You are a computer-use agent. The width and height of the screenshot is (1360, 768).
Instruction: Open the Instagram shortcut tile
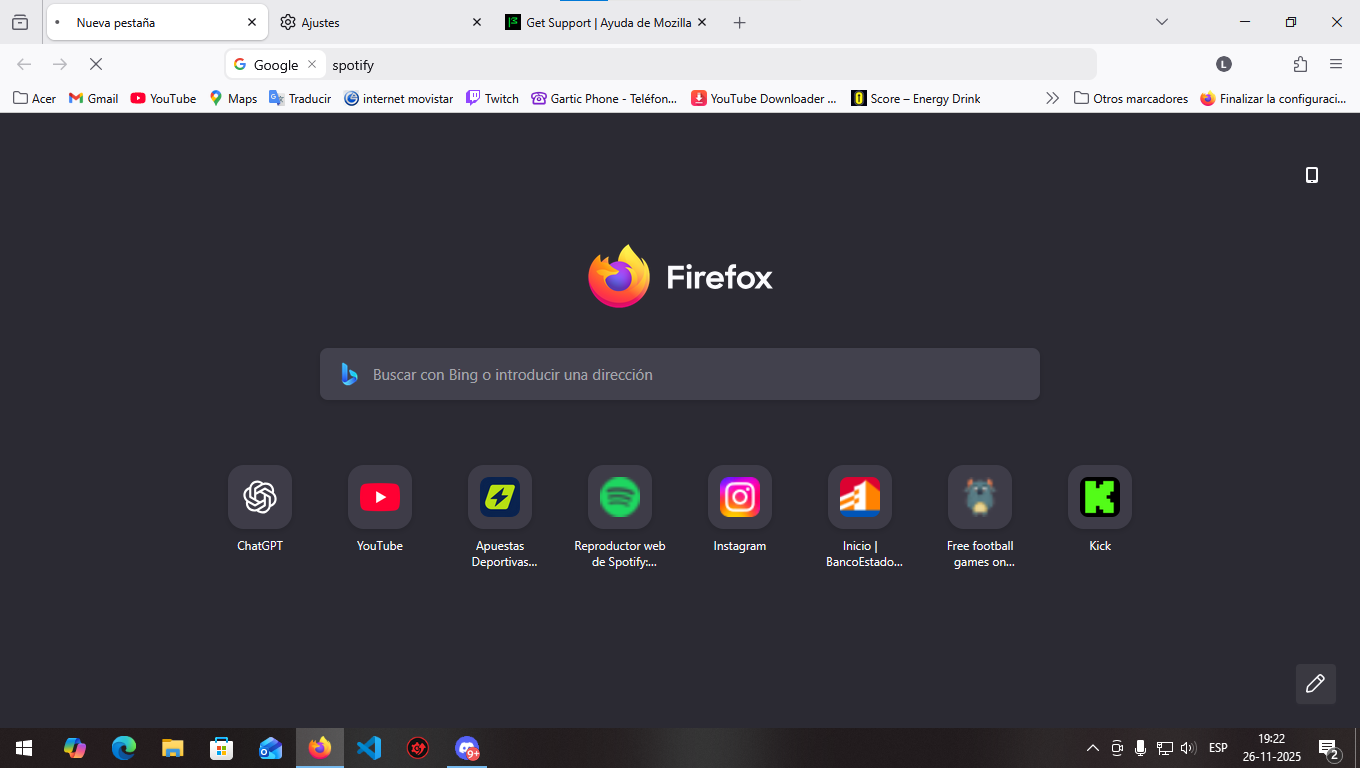click(740, 497)
